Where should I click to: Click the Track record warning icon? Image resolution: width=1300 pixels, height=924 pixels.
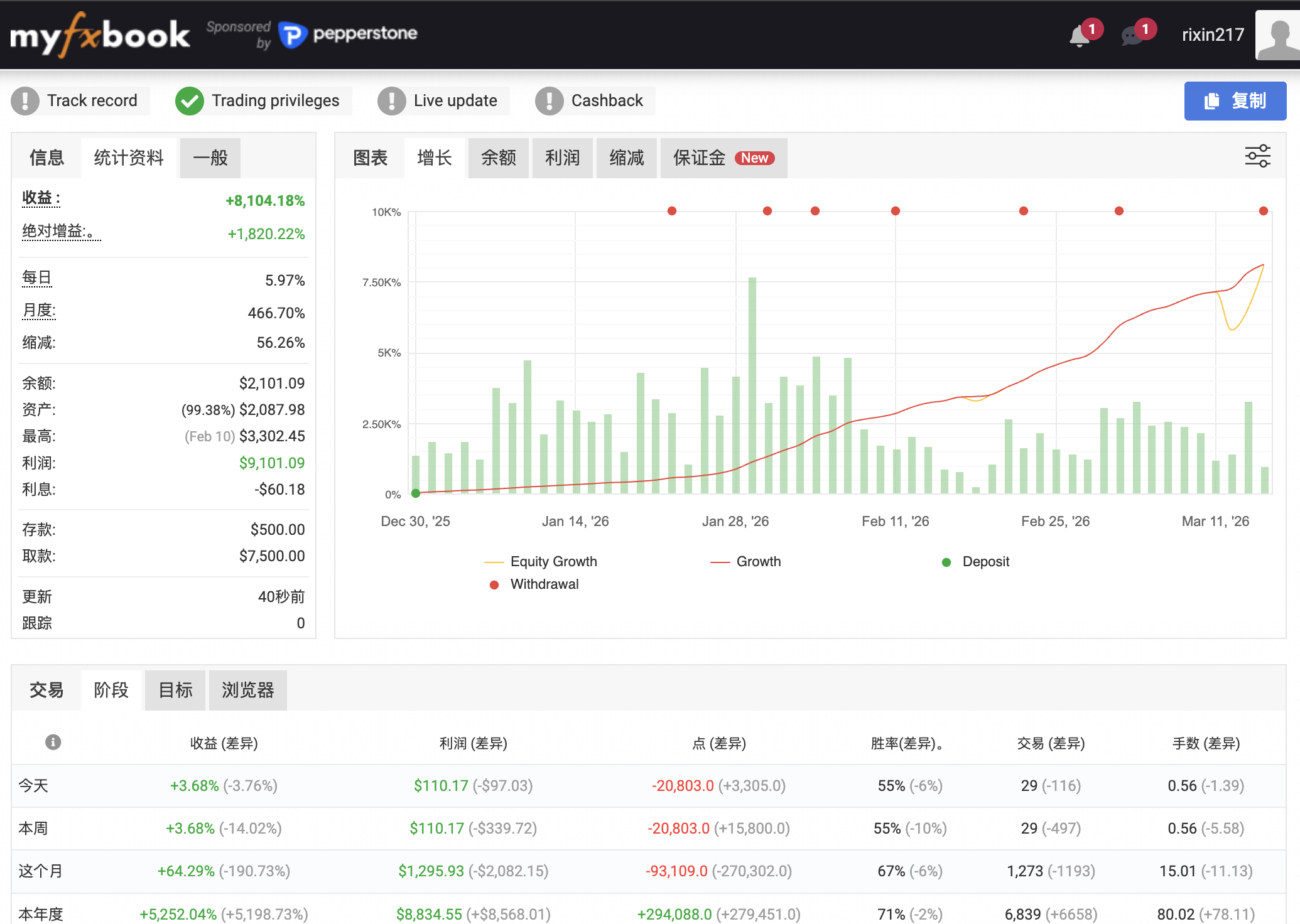pos(25,100)
